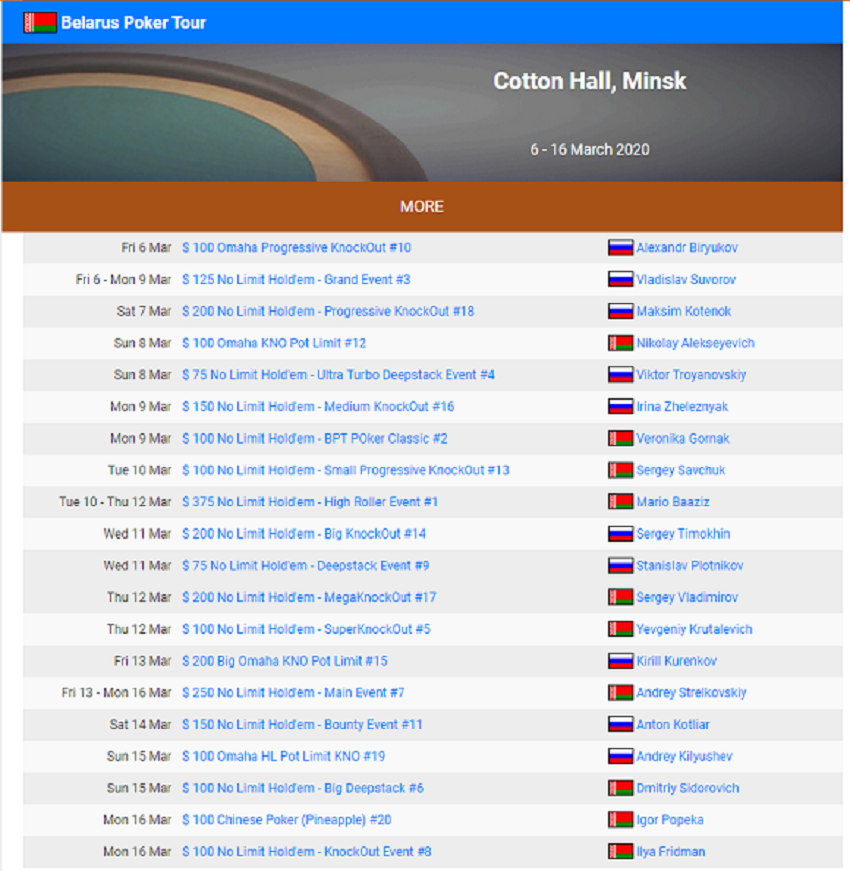The width and height of the screenshot is (850, 871).
Task: Open the Ultra Turbo Deepstack Event #4 link
Action: pyautogui.click(x=338, y=375)
